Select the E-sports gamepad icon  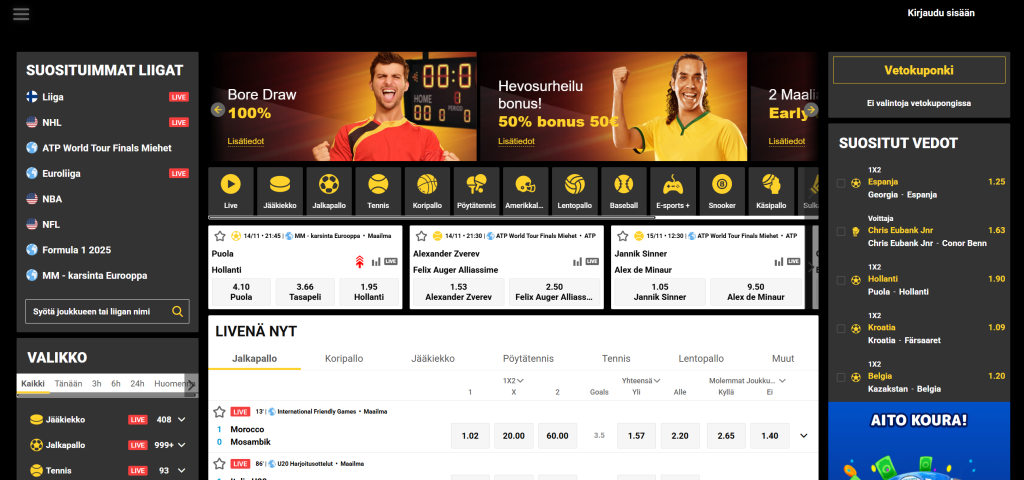click(672, 190)
